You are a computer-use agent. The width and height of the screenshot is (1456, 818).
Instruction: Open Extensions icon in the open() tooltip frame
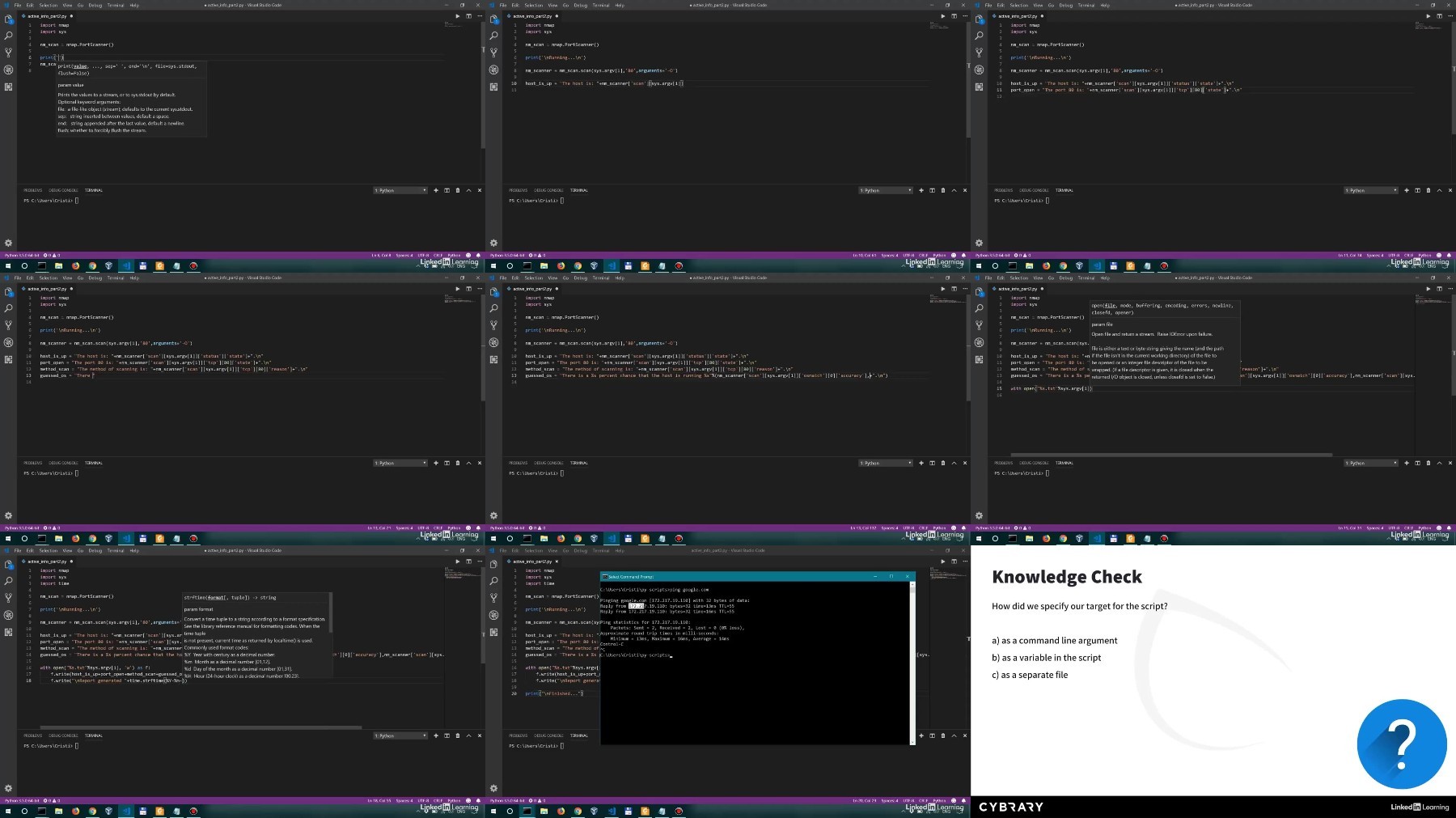(979, 359)
